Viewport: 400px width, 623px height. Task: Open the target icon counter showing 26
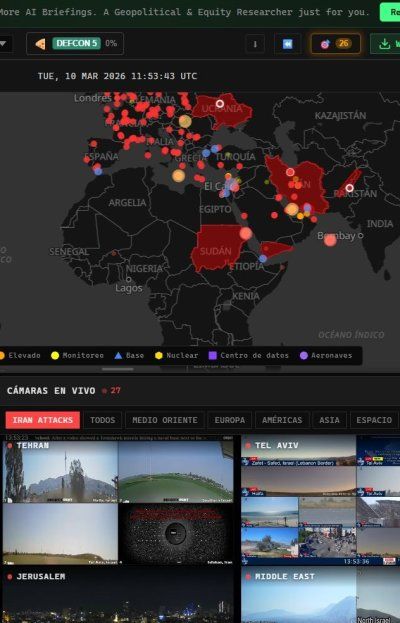point(336,44)
